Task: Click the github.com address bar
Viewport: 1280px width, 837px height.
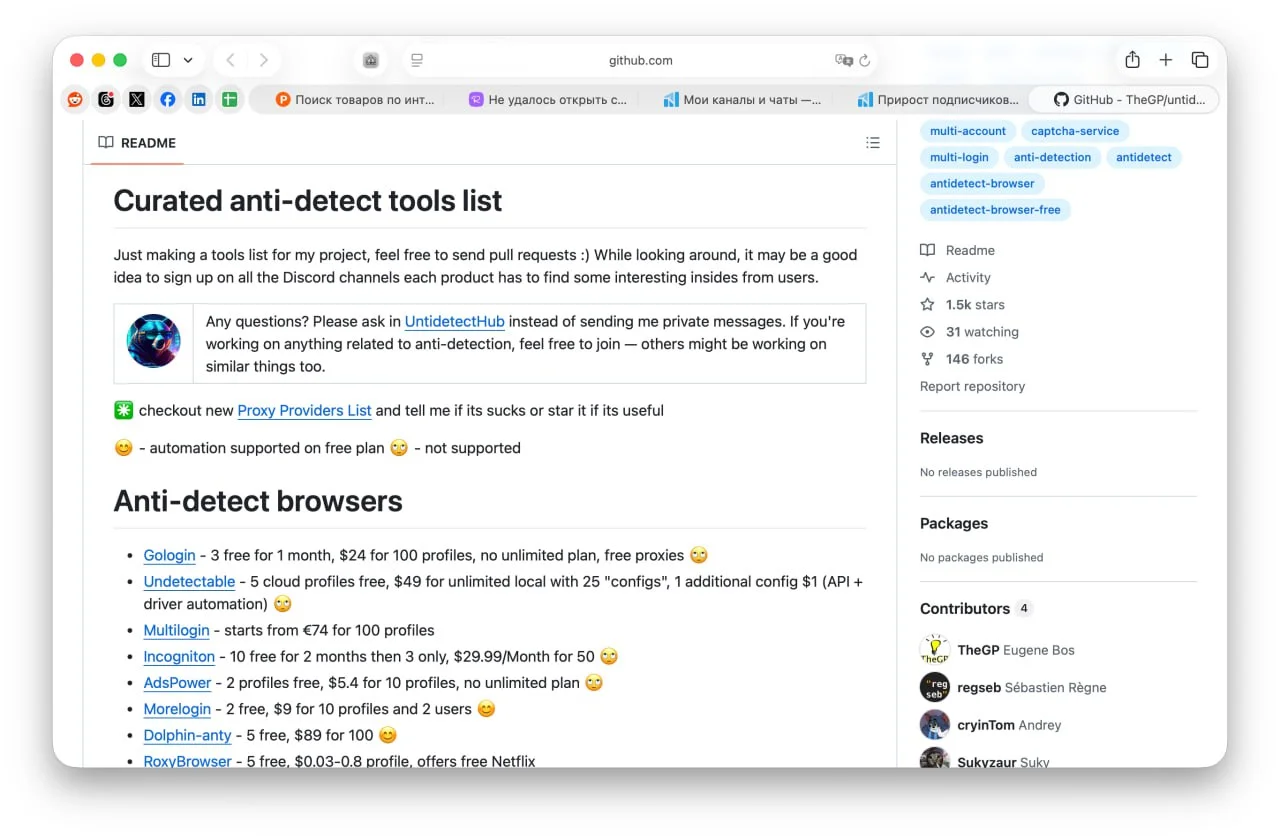Action: click(x=640, y=60)
